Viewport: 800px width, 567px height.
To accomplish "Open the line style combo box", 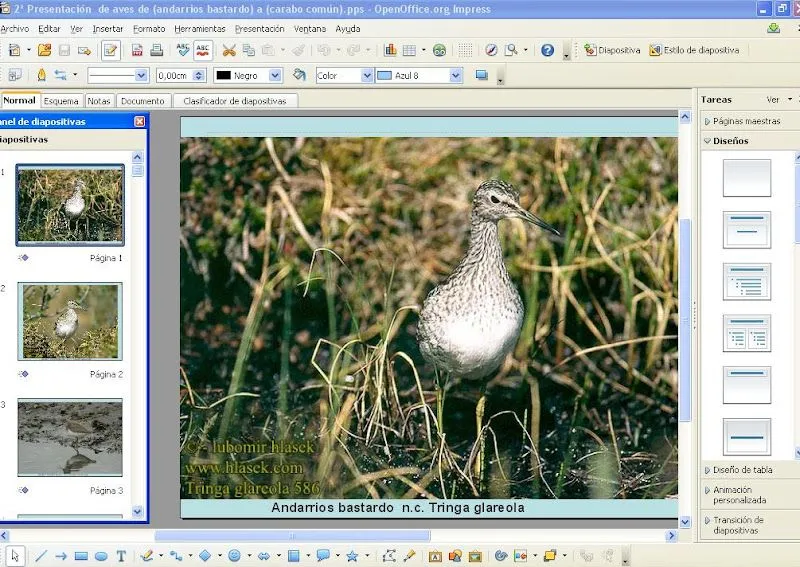I will point(117,76).
